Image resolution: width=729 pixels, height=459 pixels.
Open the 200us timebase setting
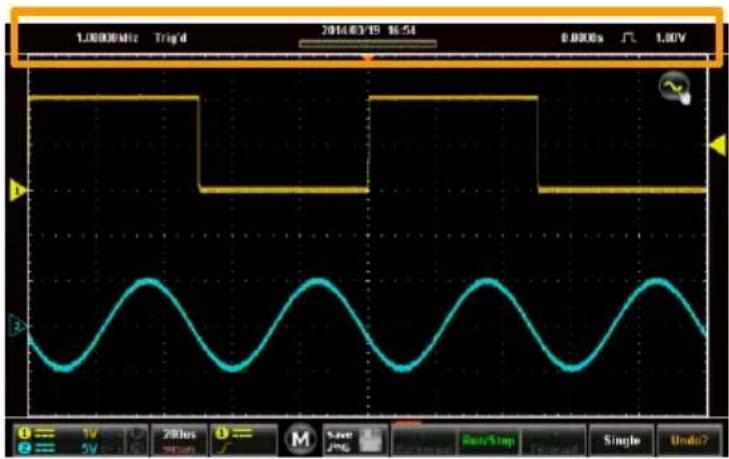179,439
